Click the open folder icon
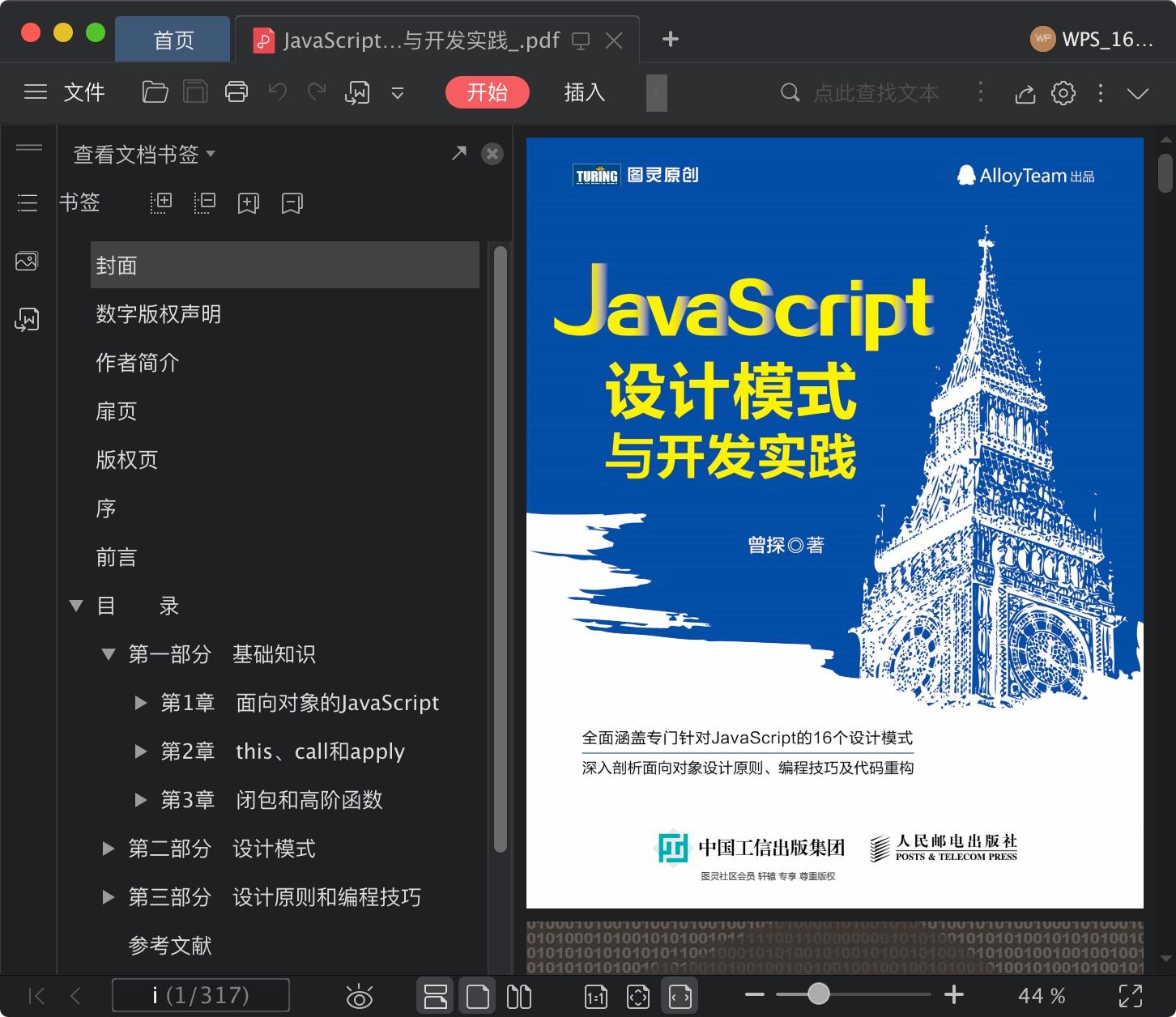The height and width of the screenshot is (1017, 1176). pyautogui.click(x=155, y=92)
